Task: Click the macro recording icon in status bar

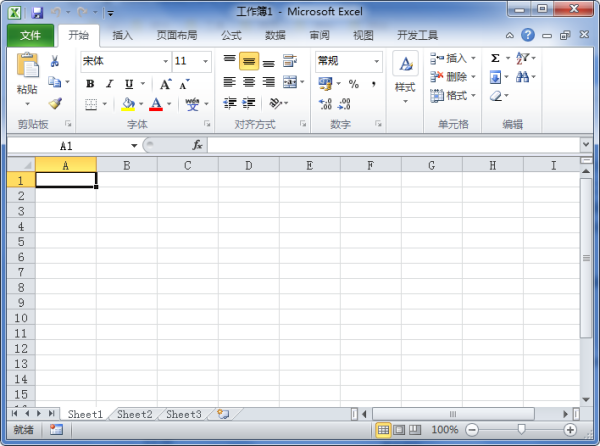Action: (x=56, y=430)
